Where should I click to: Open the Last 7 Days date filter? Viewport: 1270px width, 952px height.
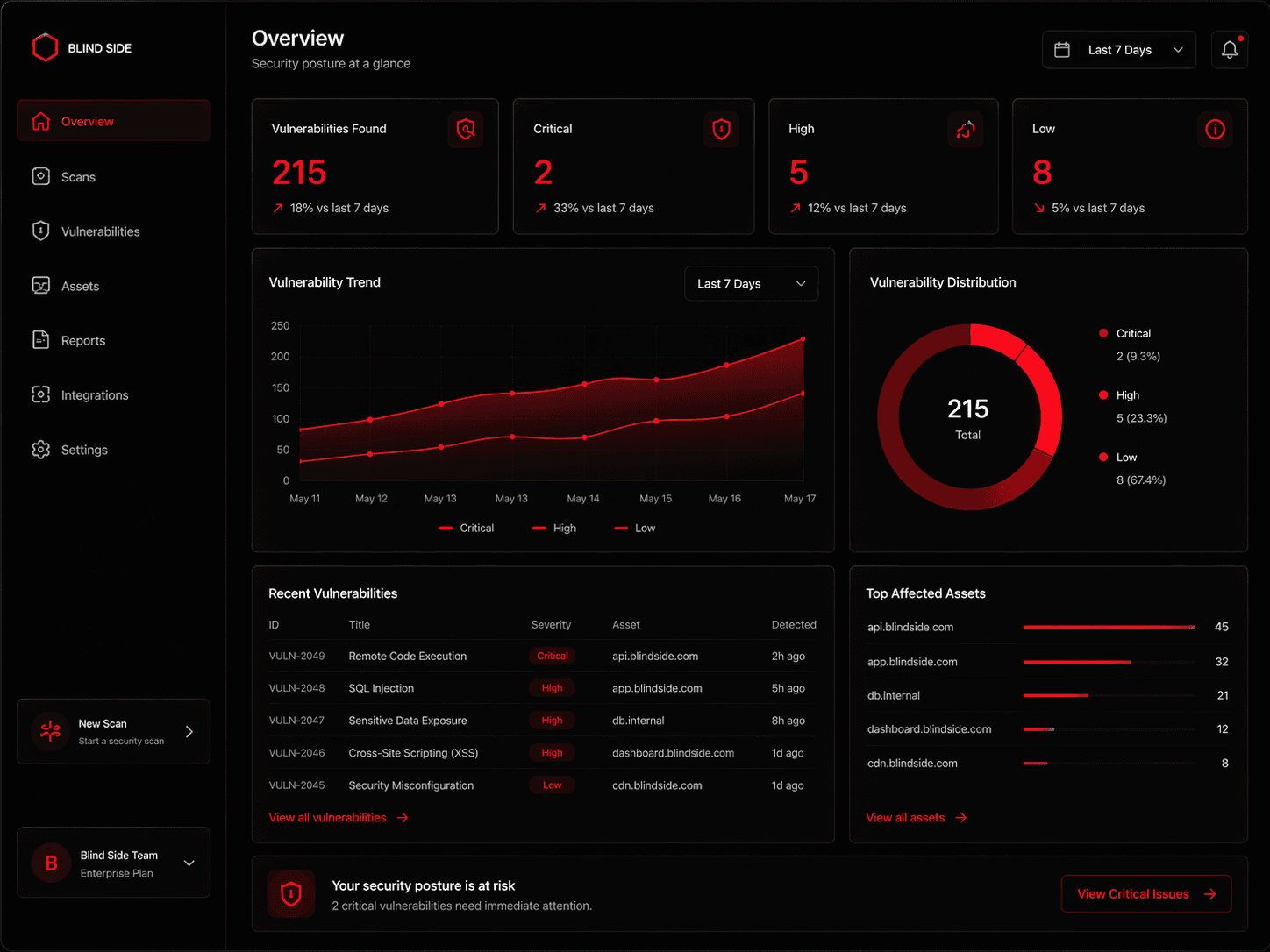coord(1118,49)
